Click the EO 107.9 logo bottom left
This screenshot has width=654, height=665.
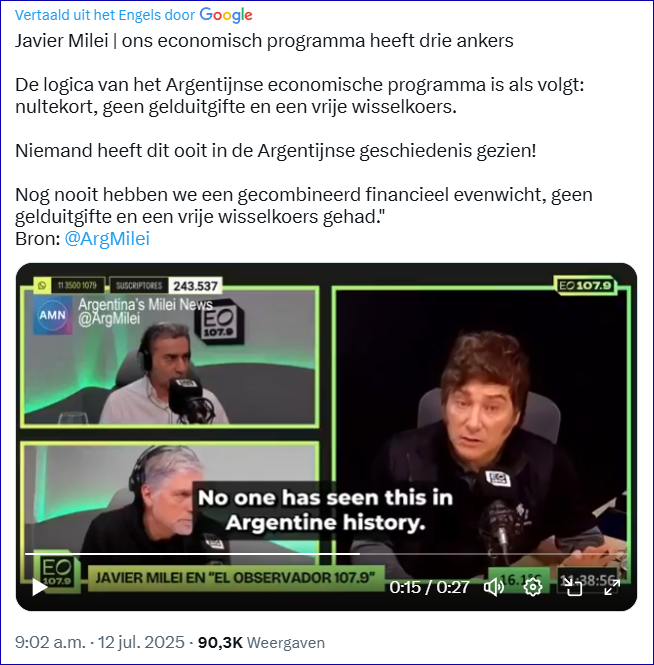57,571
